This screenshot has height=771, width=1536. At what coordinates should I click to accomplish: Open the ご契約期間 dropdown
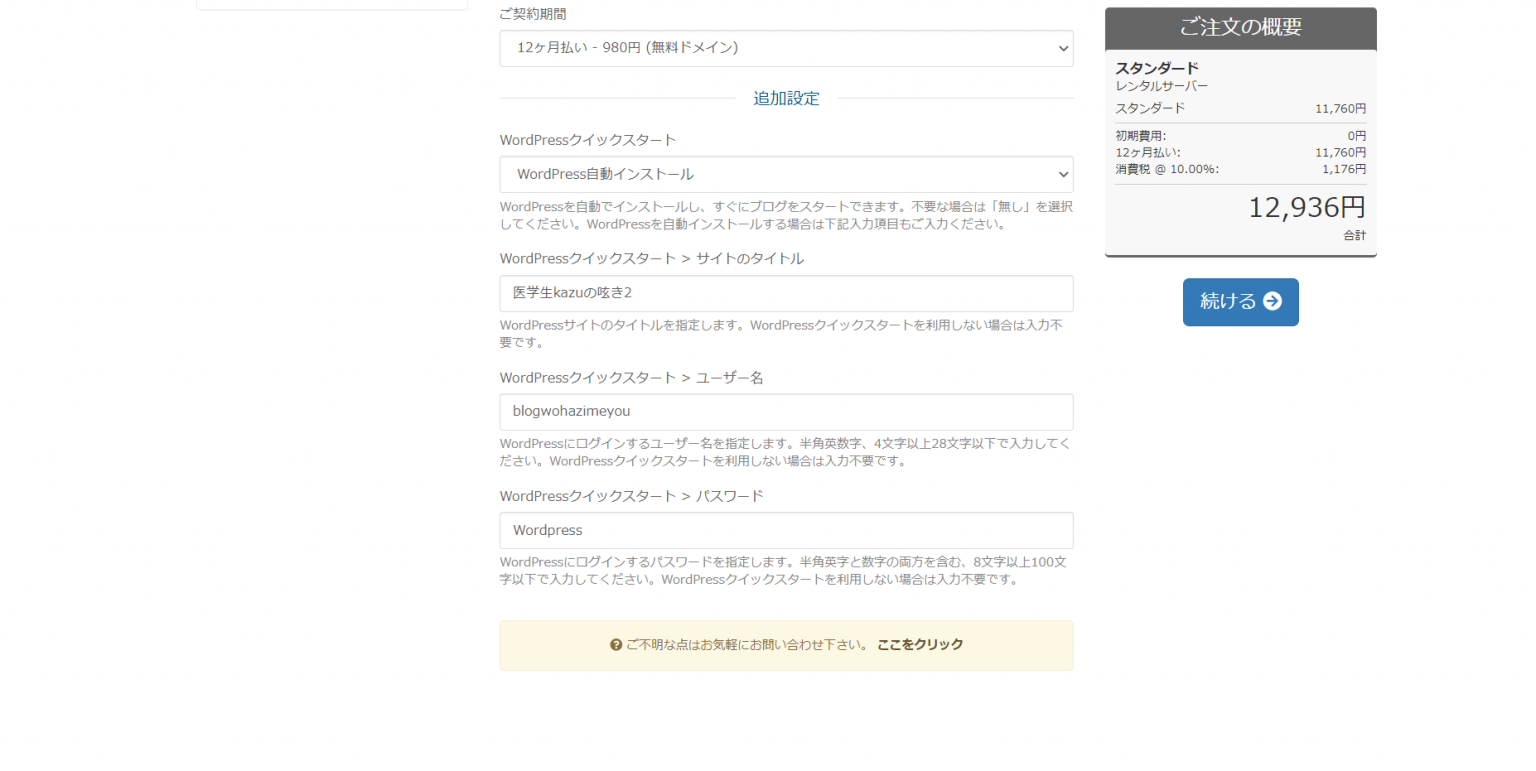(x=785, y=48)
